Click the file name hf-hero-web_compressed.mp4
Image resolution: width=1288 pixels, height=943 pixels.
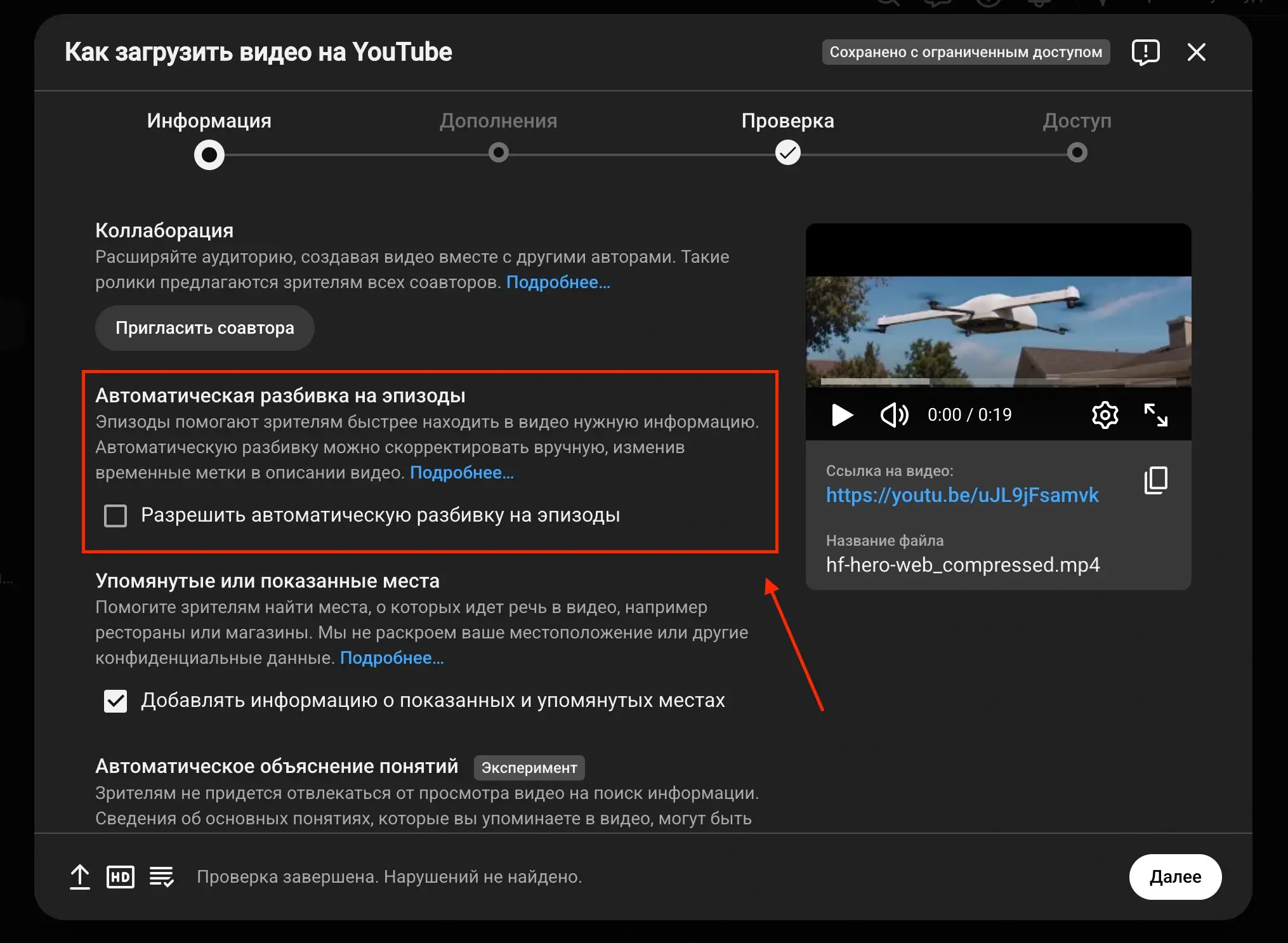[x=963, y=565]
